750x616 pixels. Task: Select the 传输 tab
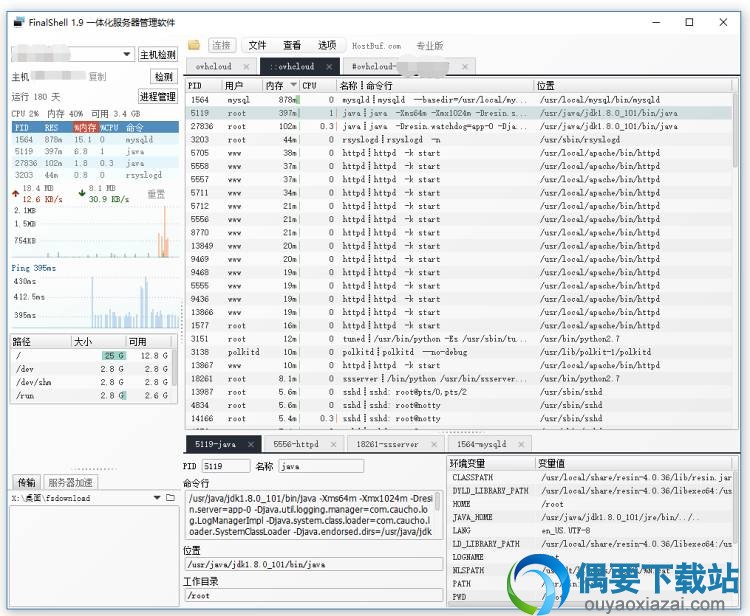coord(26,482)
